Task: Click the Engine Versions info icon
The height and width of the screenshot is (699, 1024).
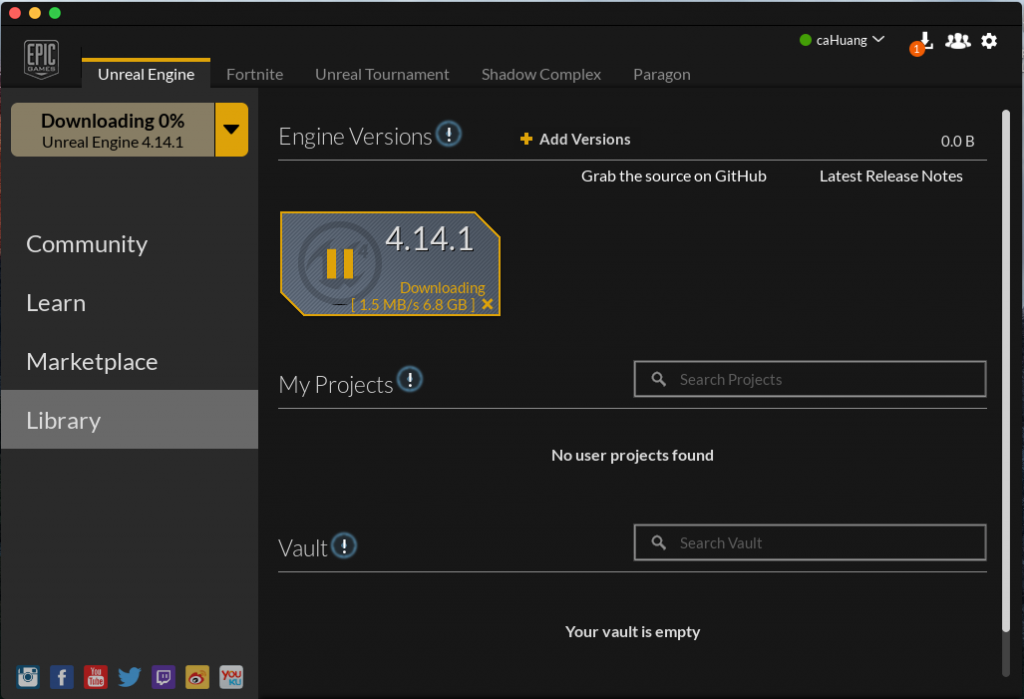Action: pos(449,134)
